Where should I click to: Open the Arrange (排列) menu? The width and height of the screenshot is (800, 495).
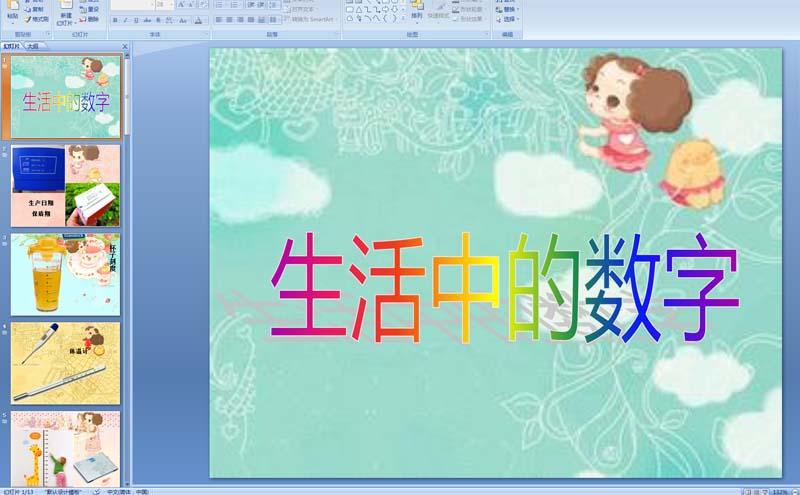coord(417,12)
